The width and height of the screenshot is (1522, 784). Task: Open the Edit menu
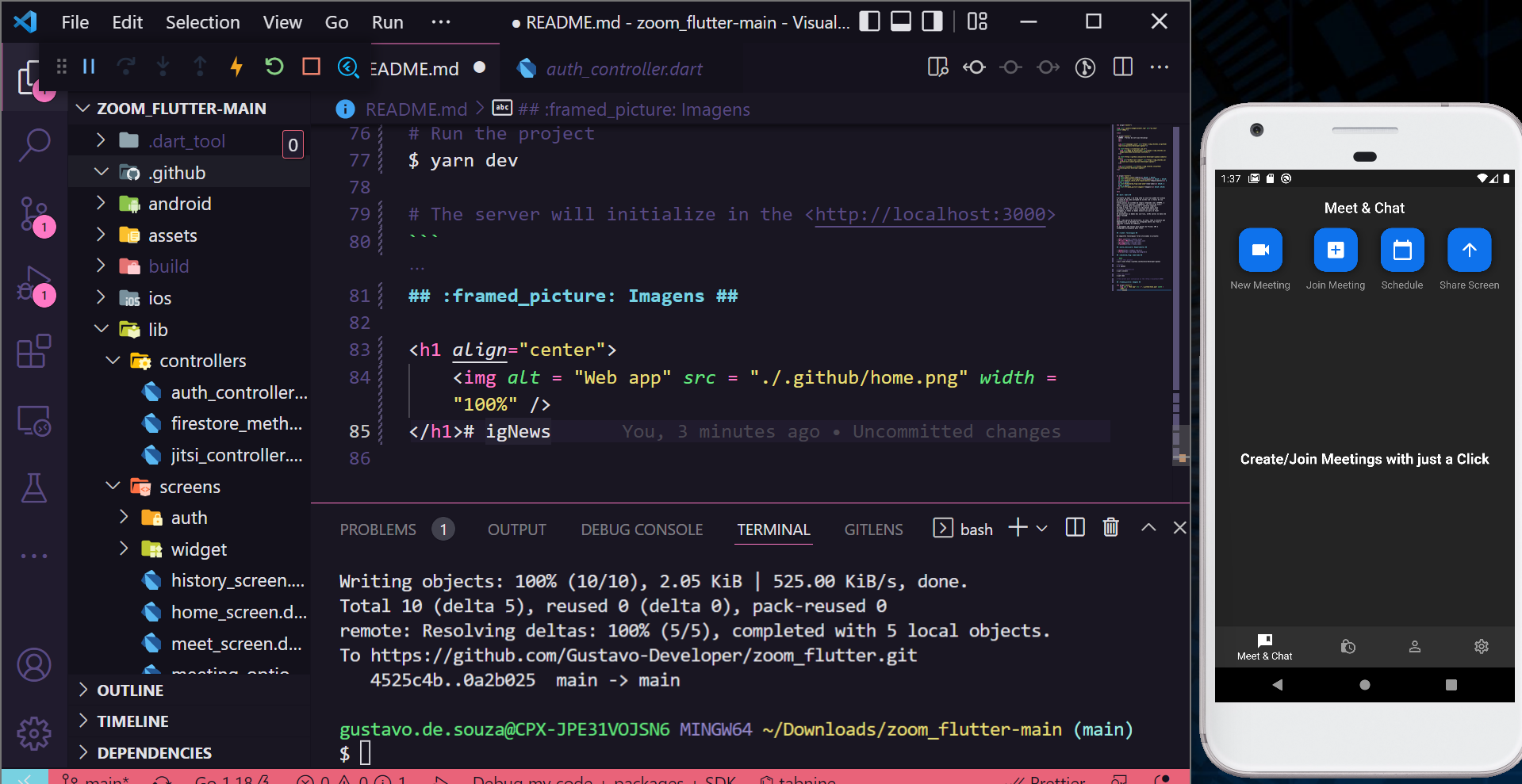[x=127, y=22]
